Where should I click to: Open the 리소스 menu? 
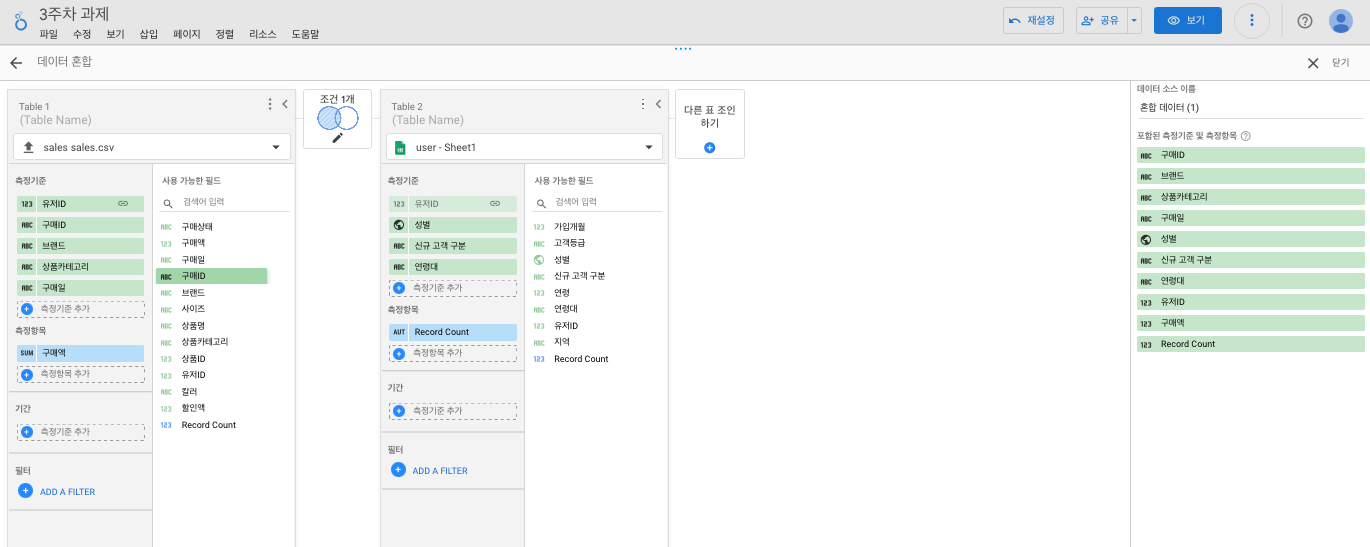pyautogui.click(x=263, y=34)
